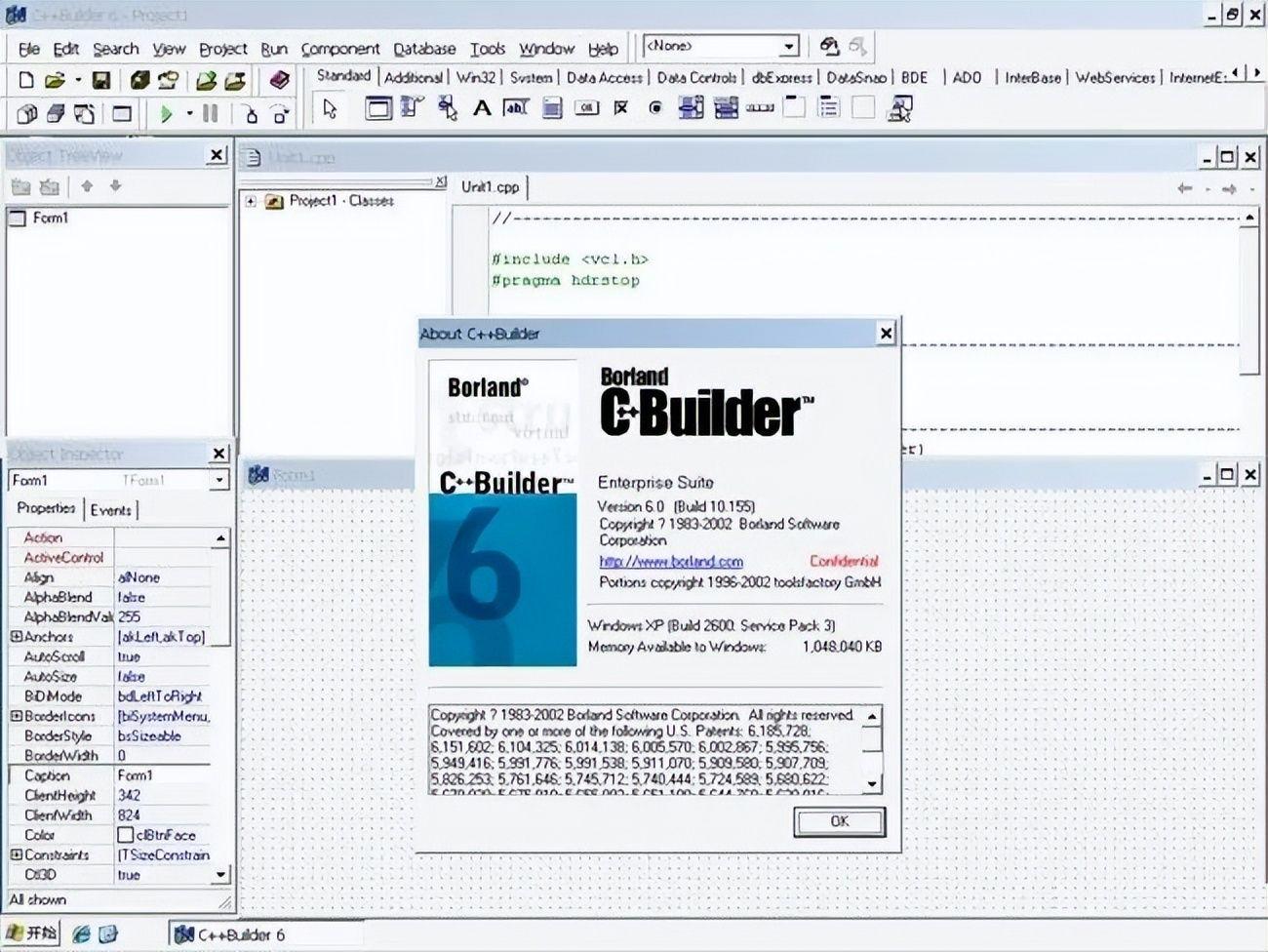This screenshot has width=1268, height=952.
Task: Click the Add file to project icon
Action: click(x=206, y=80)
